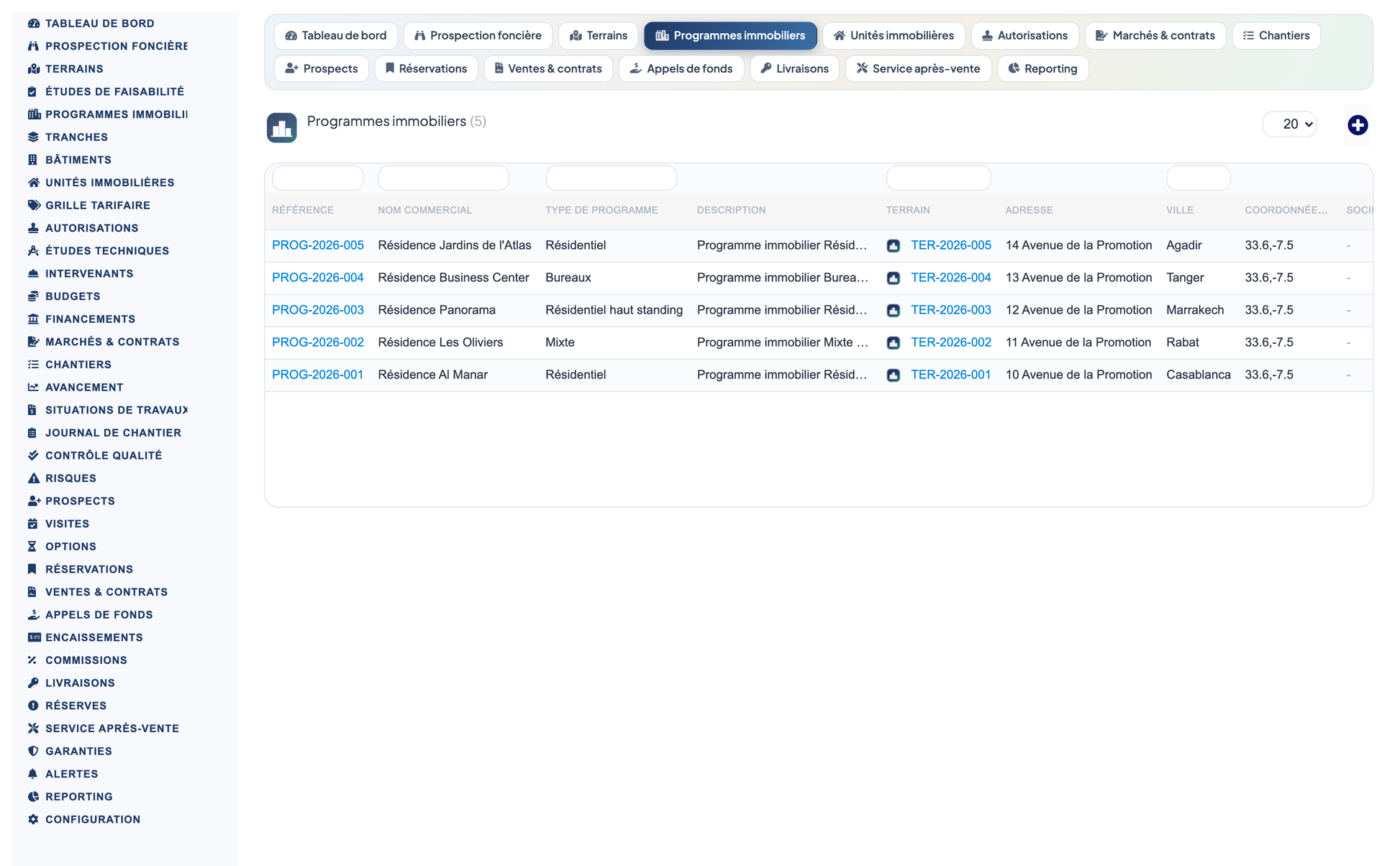
Task: Click the Bâtiments building icon in sidebar
Action: coord(32,160)
